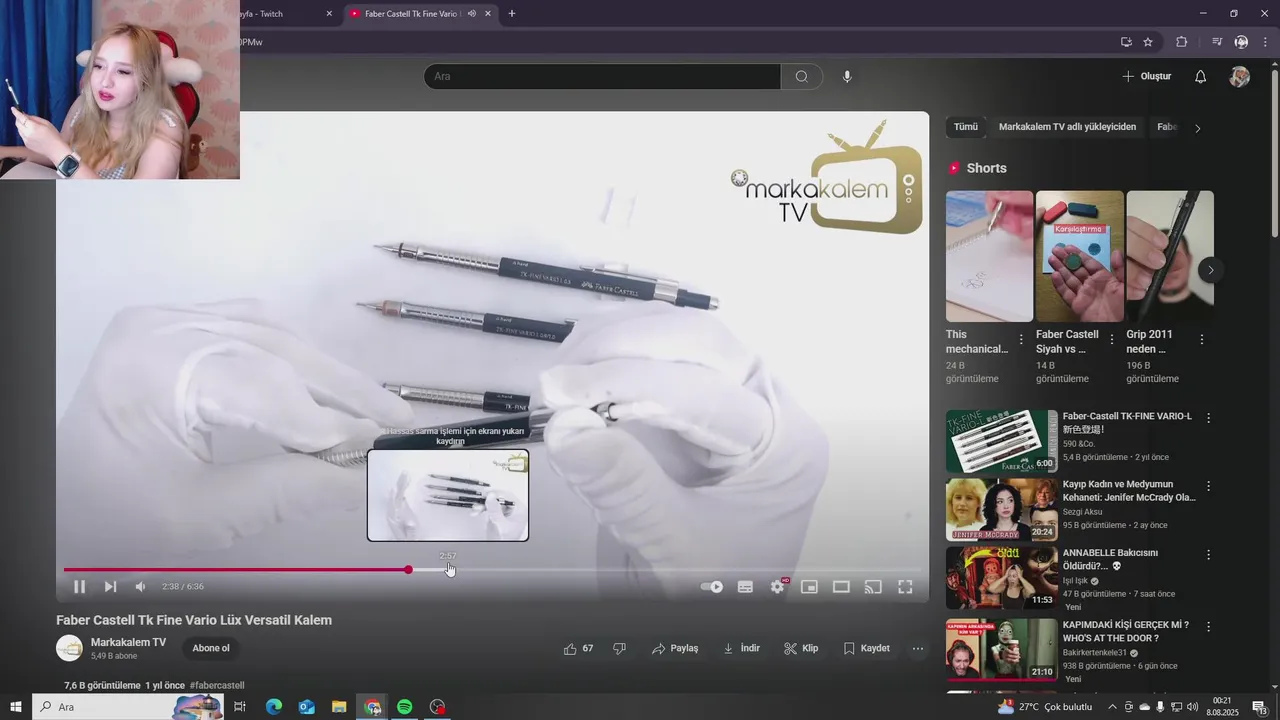
Task: Download the video via İndir
Action: point(741,648)
